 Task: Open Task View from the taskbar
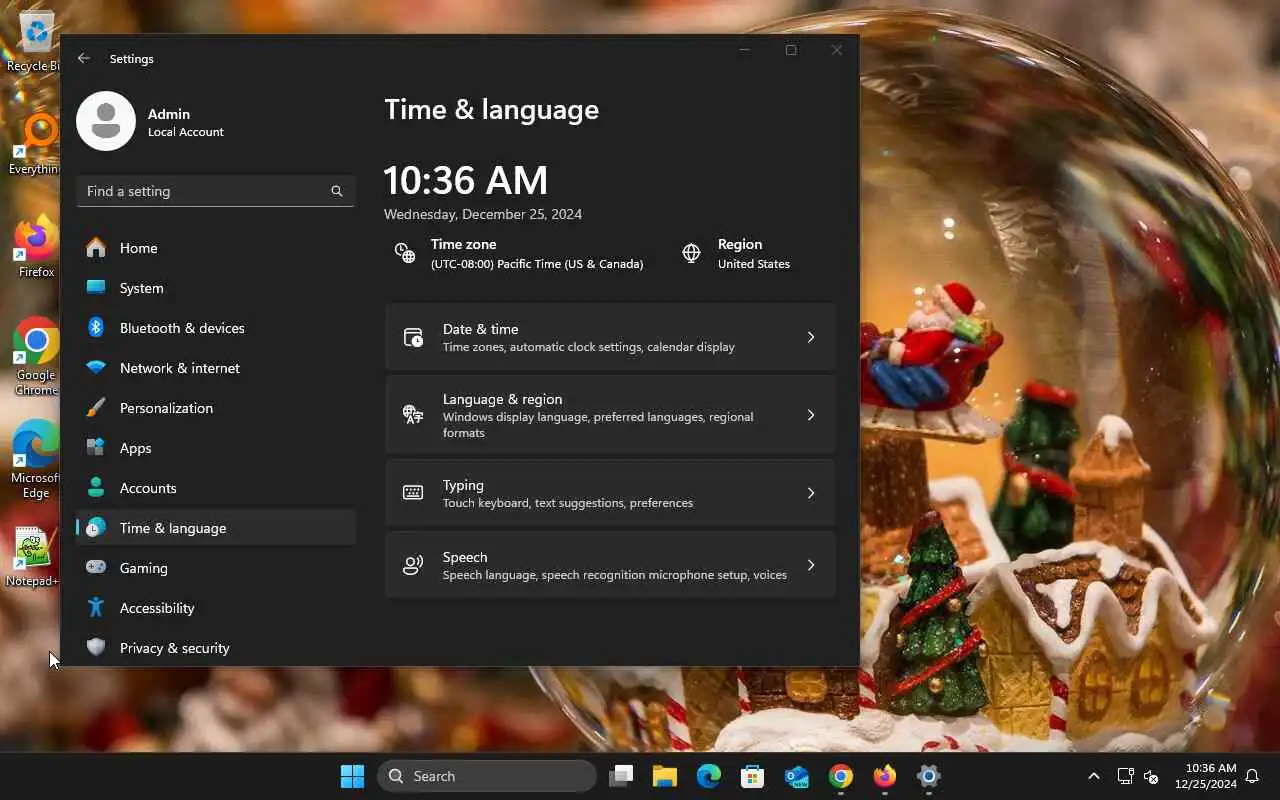pyautogui.click(x=621, y=776)
